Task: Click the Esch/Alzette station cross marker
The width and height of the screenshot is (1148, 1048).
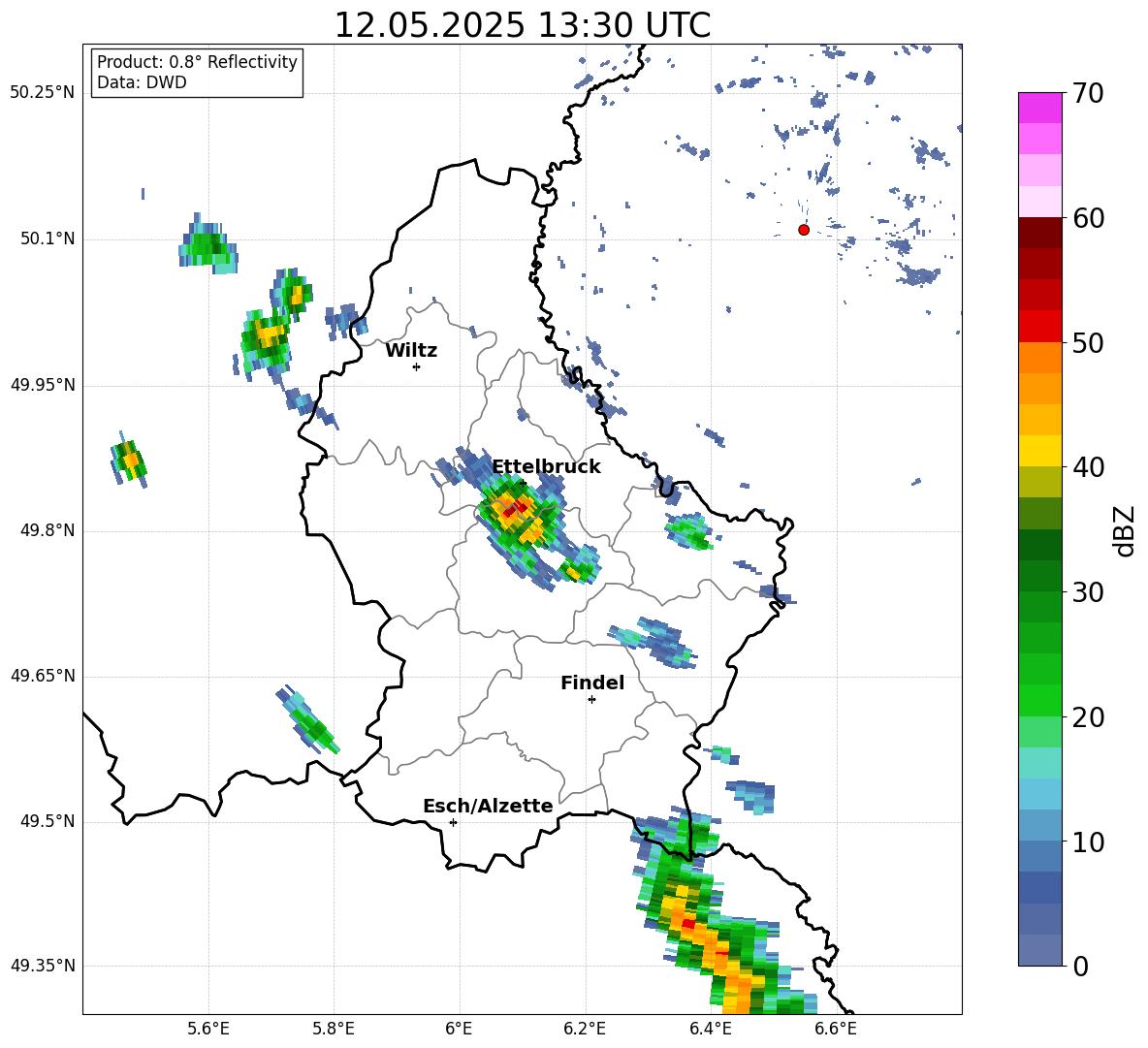Action: (x=453, y=822)
